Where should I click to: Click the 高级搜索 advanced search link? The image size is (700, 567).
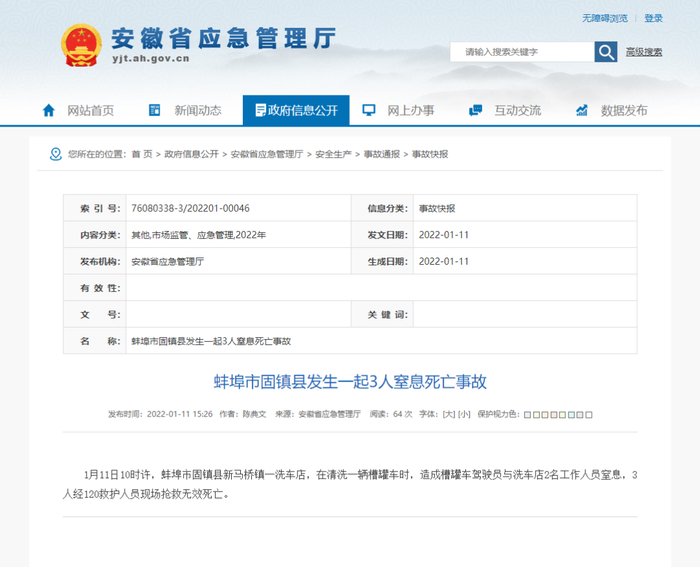644,52
